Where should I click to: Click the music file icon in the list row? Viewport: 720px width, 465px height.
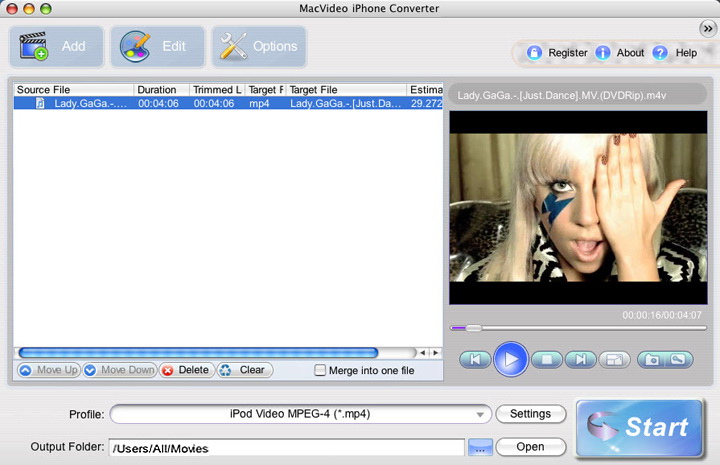coord(40,103)
